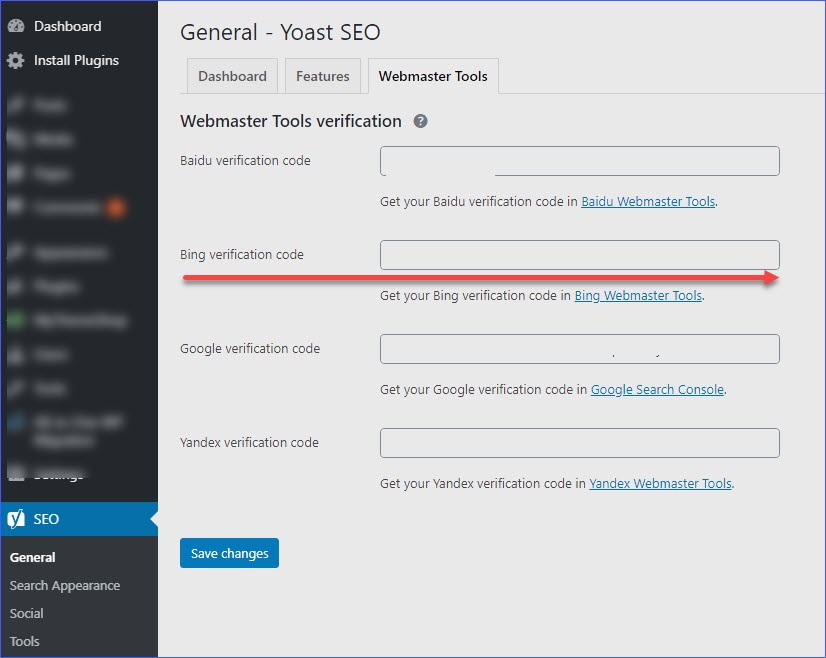Open the Baidu Webmaster Tools link
Image resolution: width=826 pixels, height=658 pixels.
tap(647, 201)
